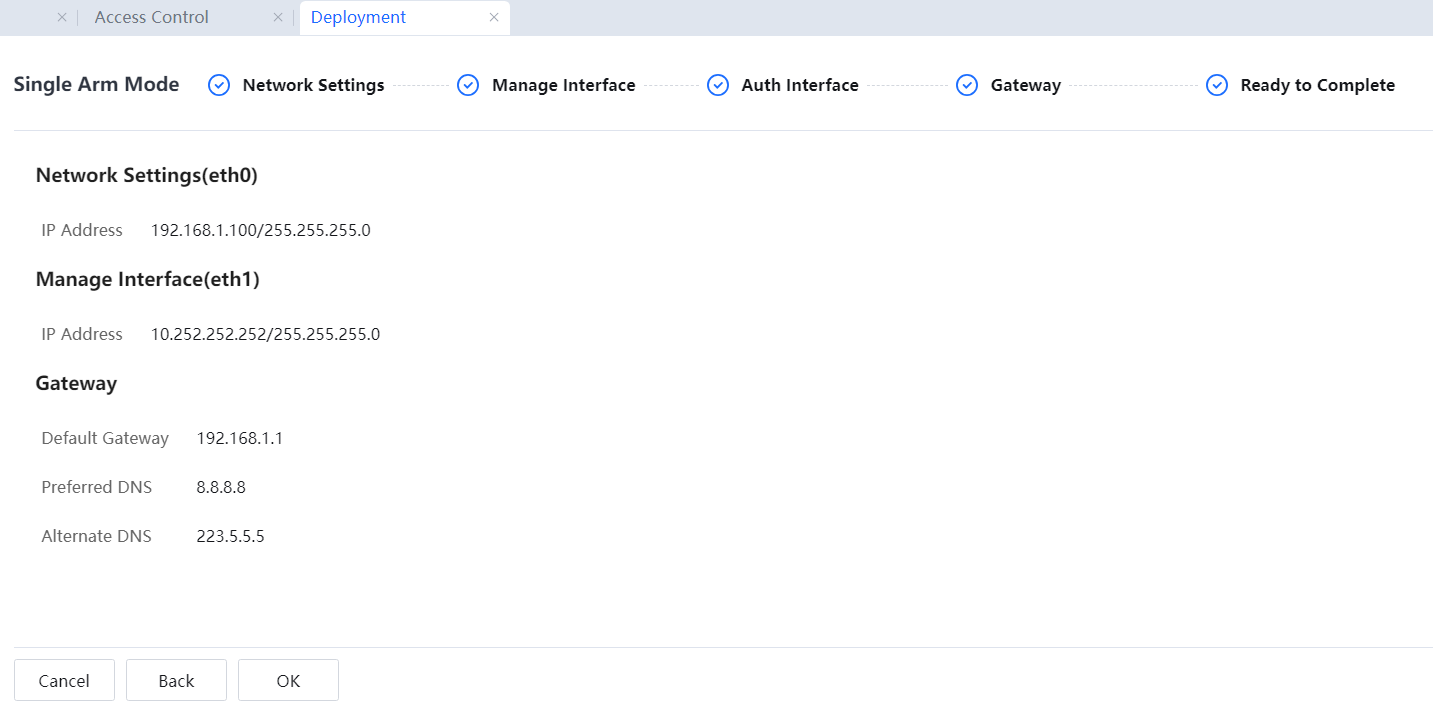Close the Access Control tab
1433x712 pixels.
(278, 18)
